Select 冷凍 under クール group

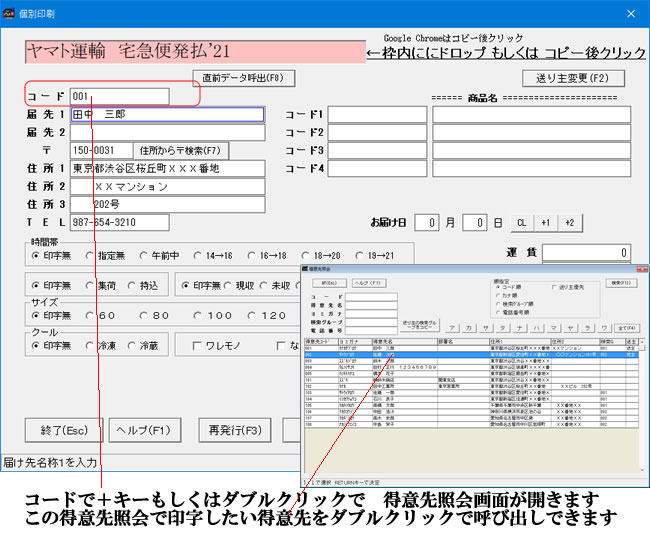(x=91, y=345)
